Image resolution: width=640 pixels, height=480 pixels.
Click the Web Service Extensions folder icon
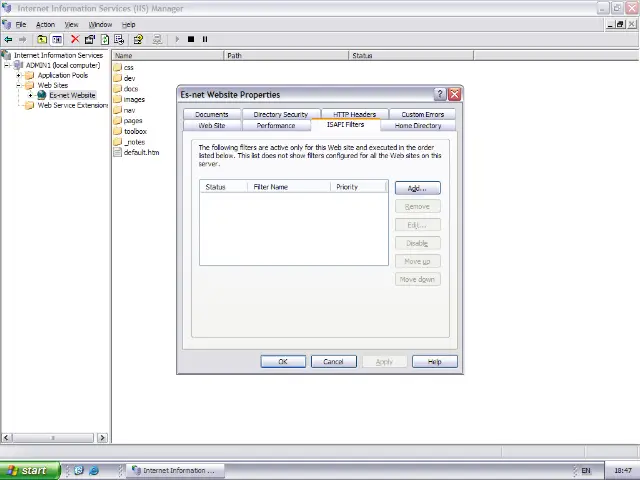pyautogui.click(x=30, y=105)
